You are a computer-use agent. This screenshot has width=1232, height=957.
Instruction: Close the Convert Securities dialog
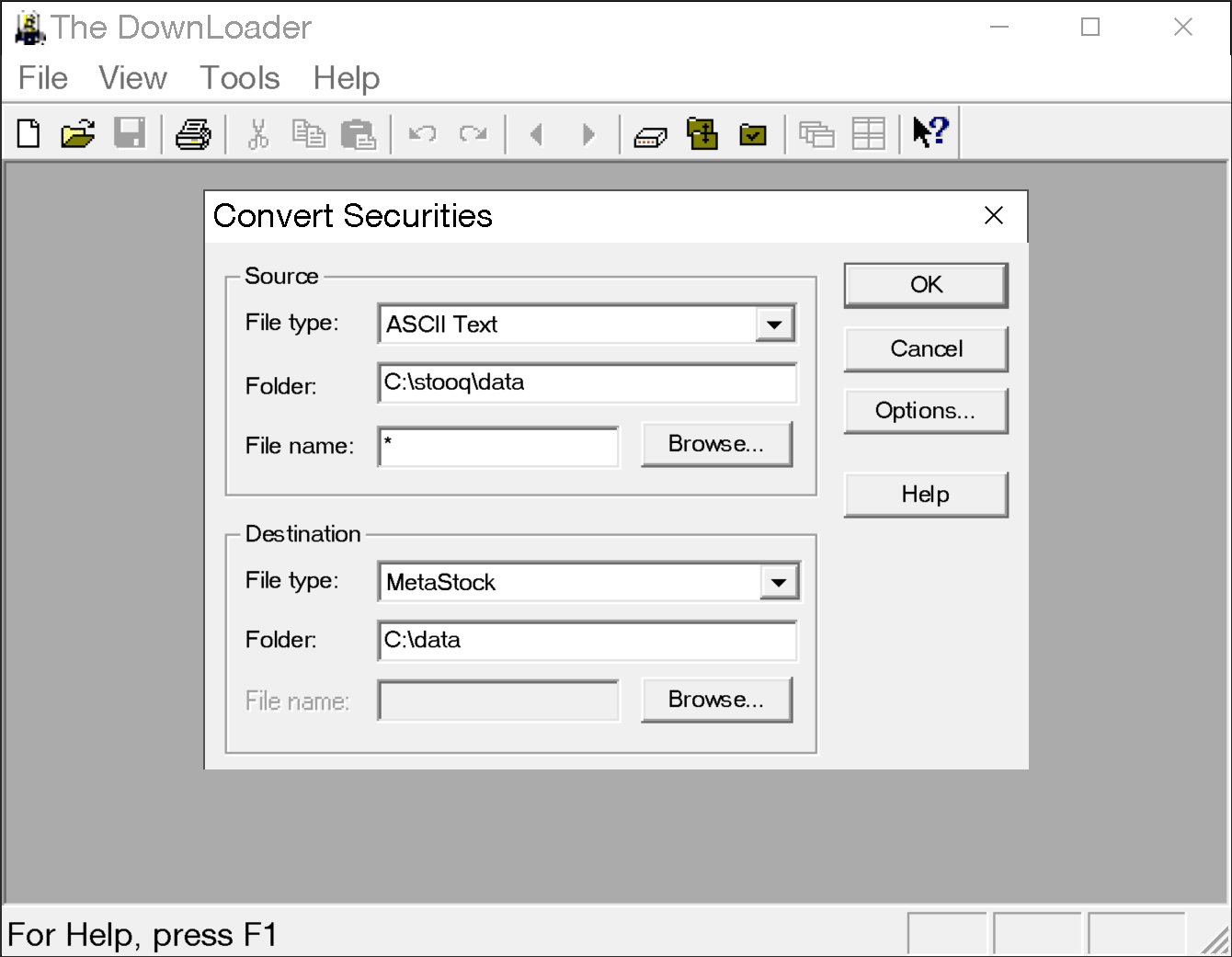point(993,216)
